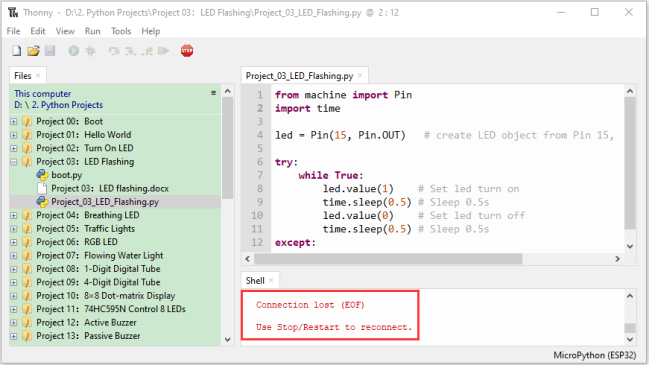The height and width of the screenshot is (366, 649).
Task: Expand Project 12: Active Buzzer folder
Action: click(x=14, y=323)
